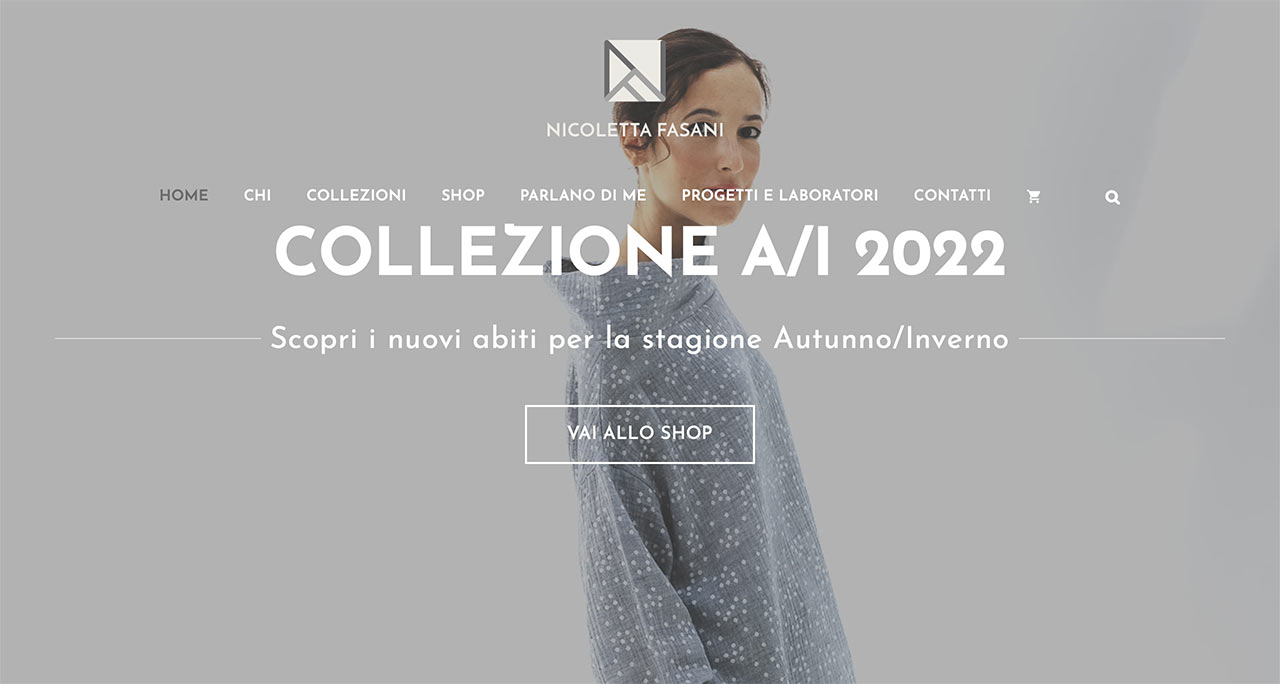1280x684 pixels.
Task: Click the divider line left of subtitle
Action: coord(157,339)
